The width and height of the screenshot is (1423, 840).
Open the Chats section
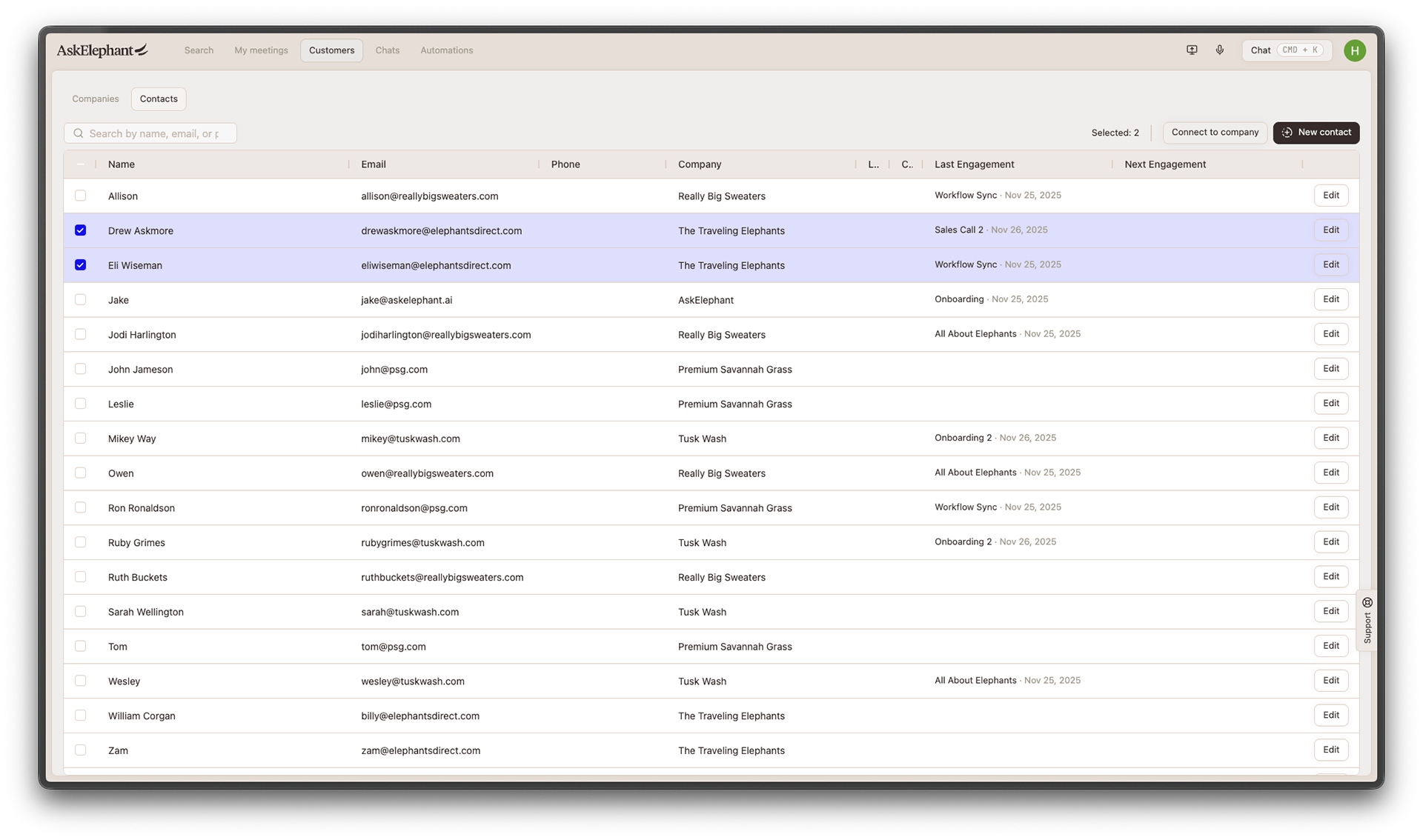(387, 50)
